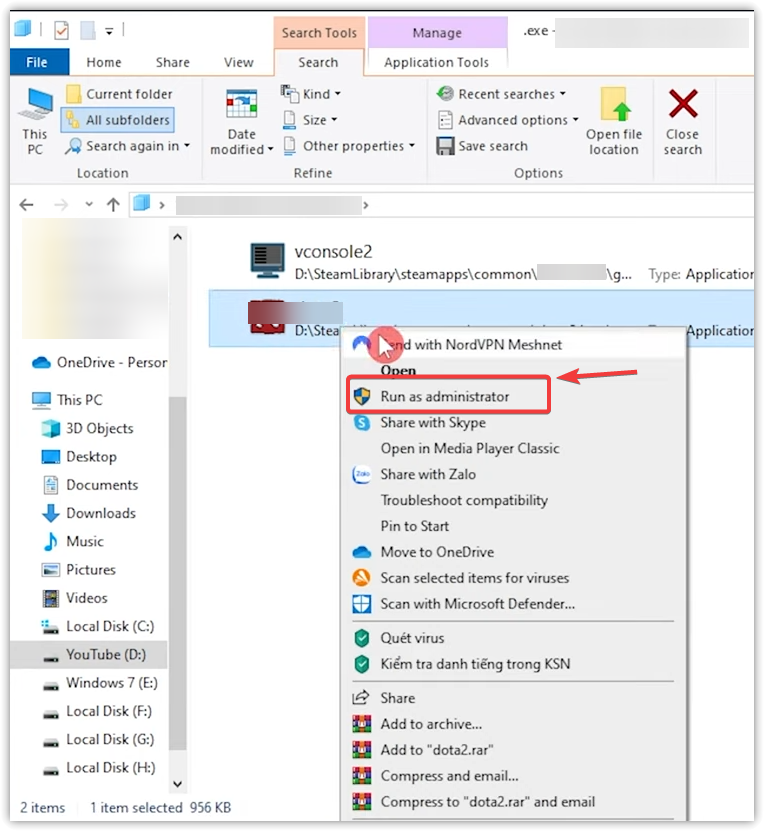
Task: Open the File menu
Action: (37, 62)
